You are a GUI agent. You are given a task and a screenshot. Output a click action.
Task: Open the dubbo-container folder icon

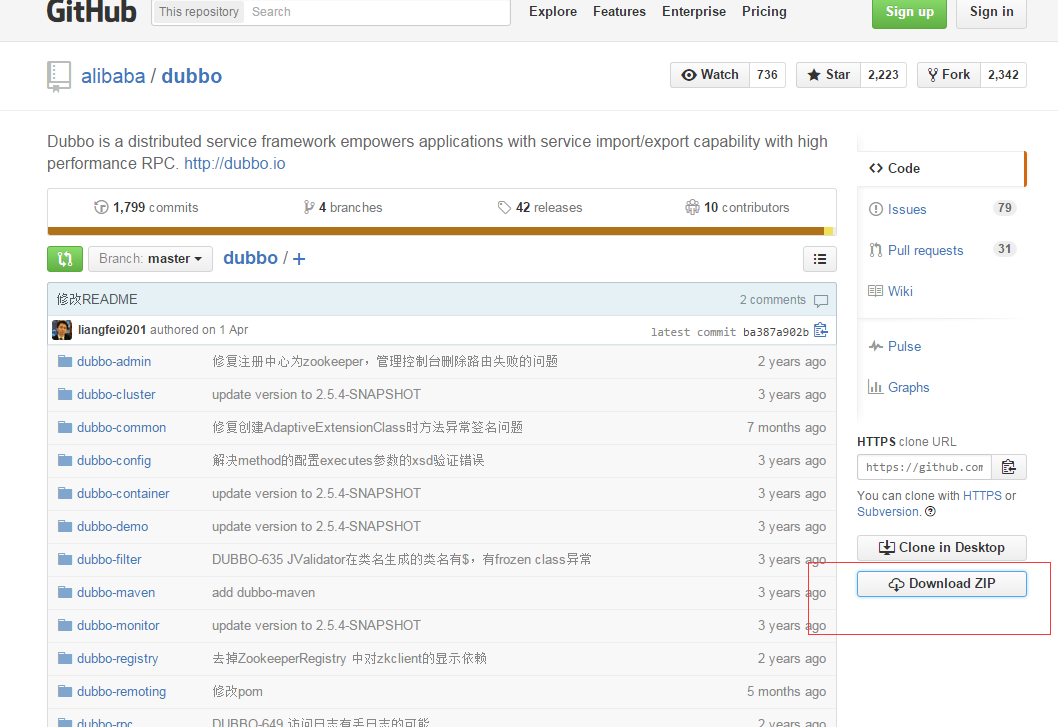pyautogui.click(x=65, y=493)
